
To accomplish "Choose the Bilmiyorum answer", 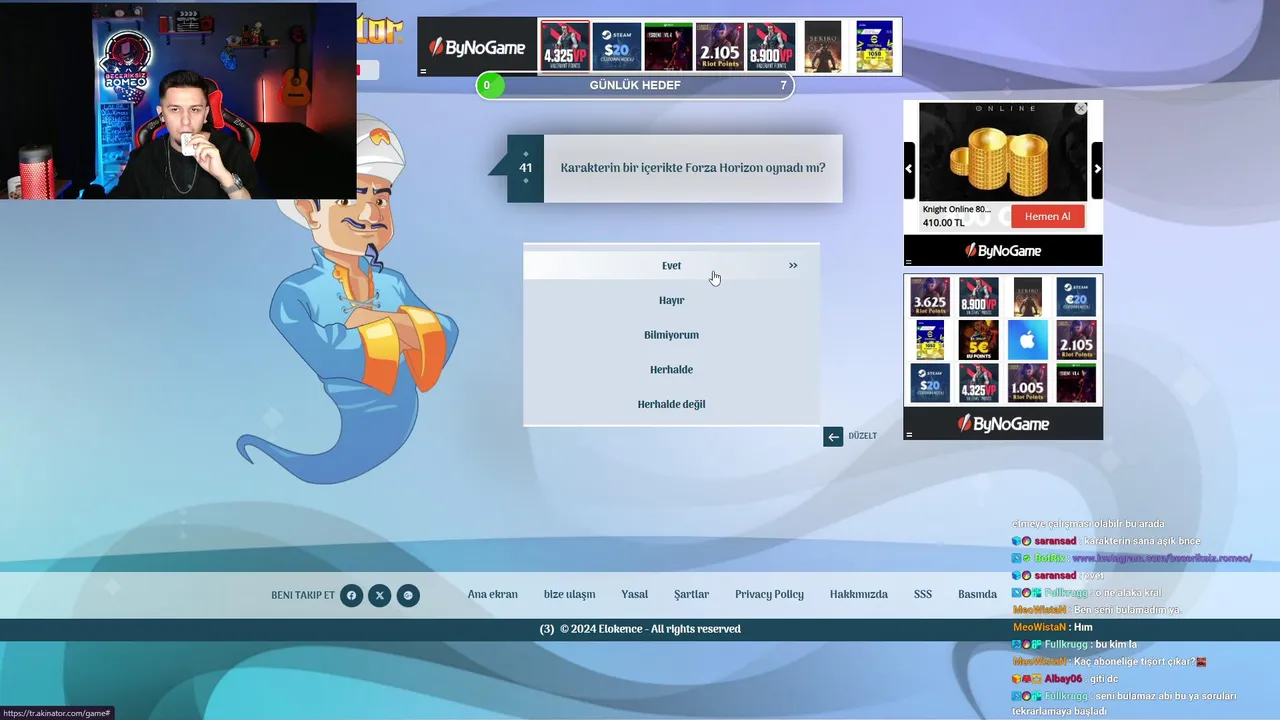I will tap(671, 335).
